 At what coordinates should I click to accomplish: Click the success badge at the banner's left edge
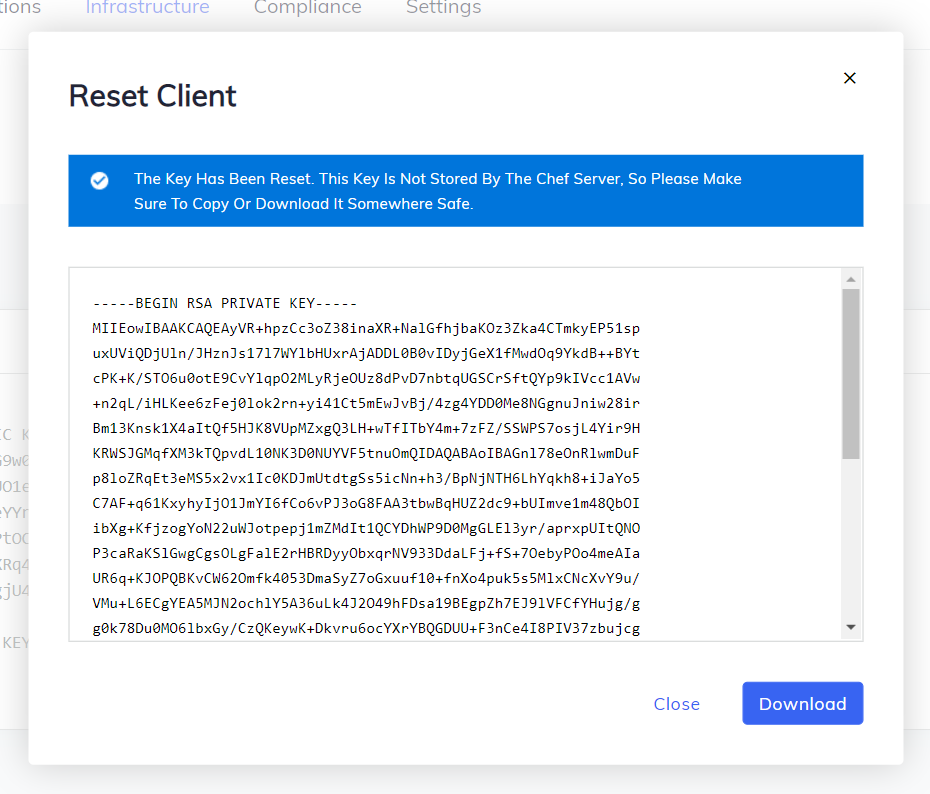[x=99, y=181]
